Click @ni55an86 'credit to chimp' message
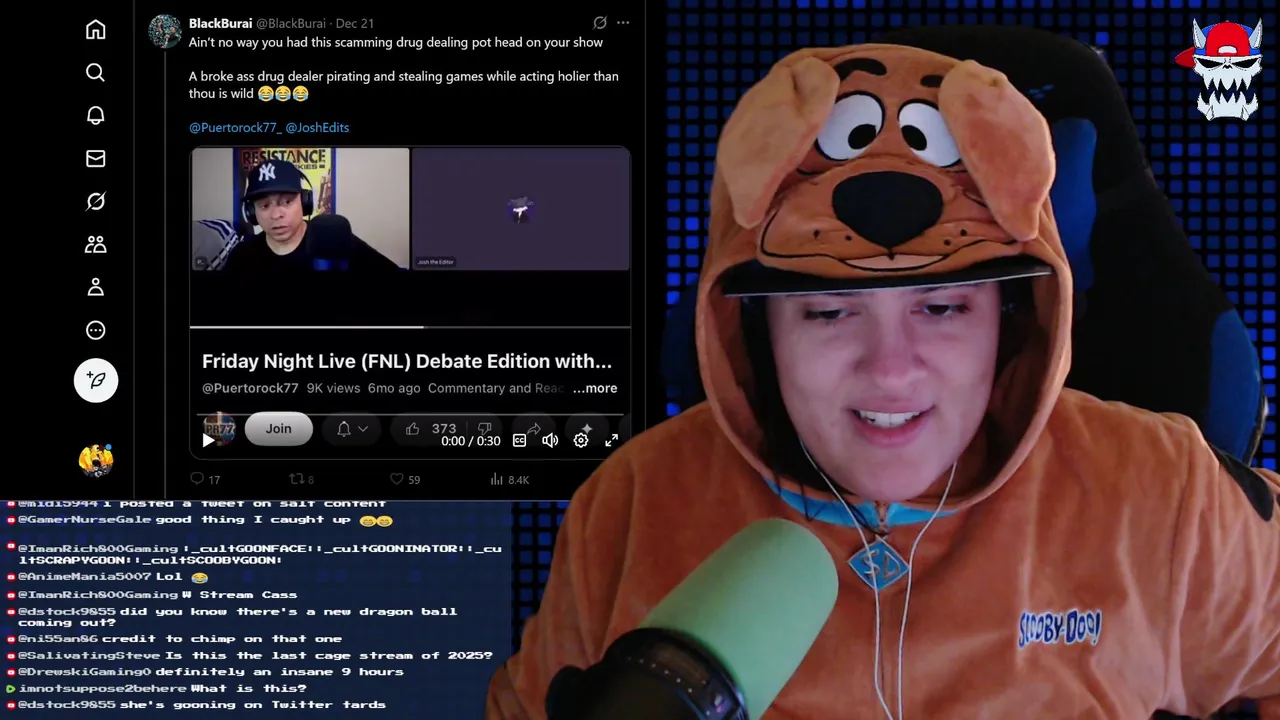Image resolution: width=1280 pixels, height=720 pixels. (x=174, y=639)
